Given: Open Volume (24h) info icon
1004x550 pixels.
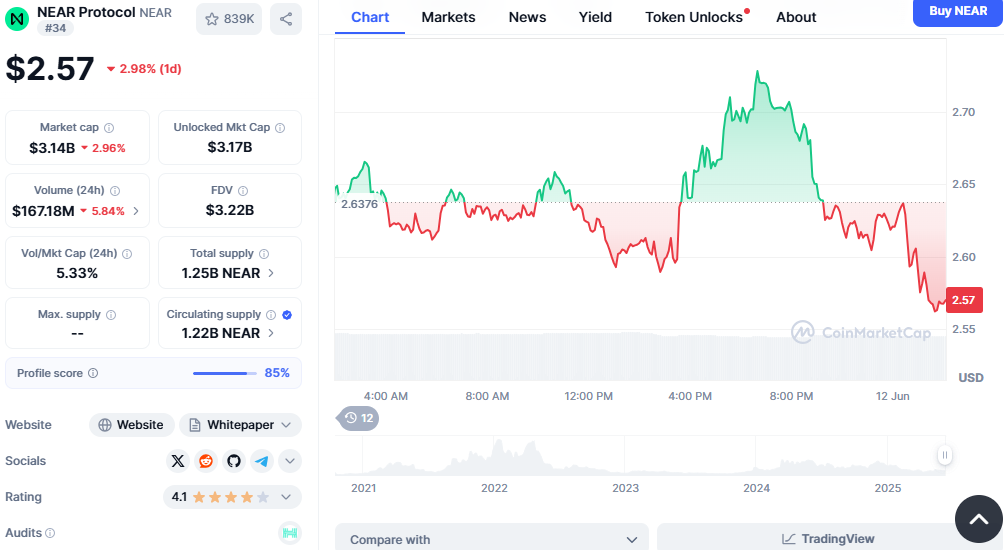Looking at the screenshot, I should pyautogui.click(x=115, y=191).
